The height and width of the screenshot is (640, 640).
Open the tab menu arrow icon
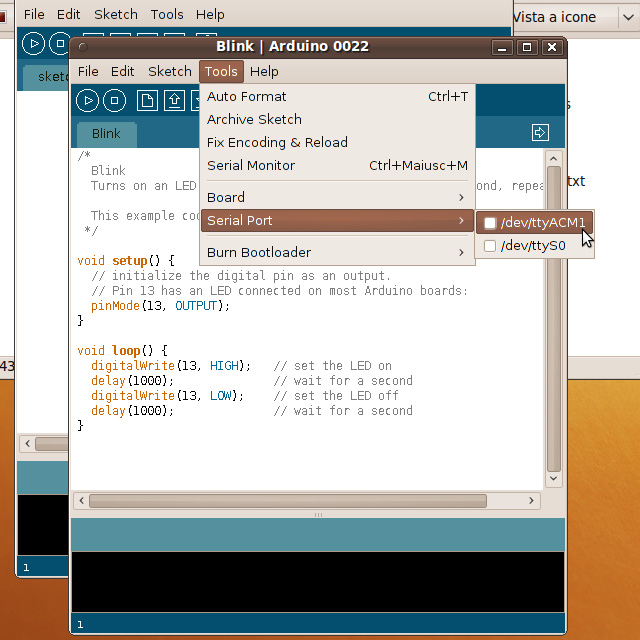[x=540, y=133]
